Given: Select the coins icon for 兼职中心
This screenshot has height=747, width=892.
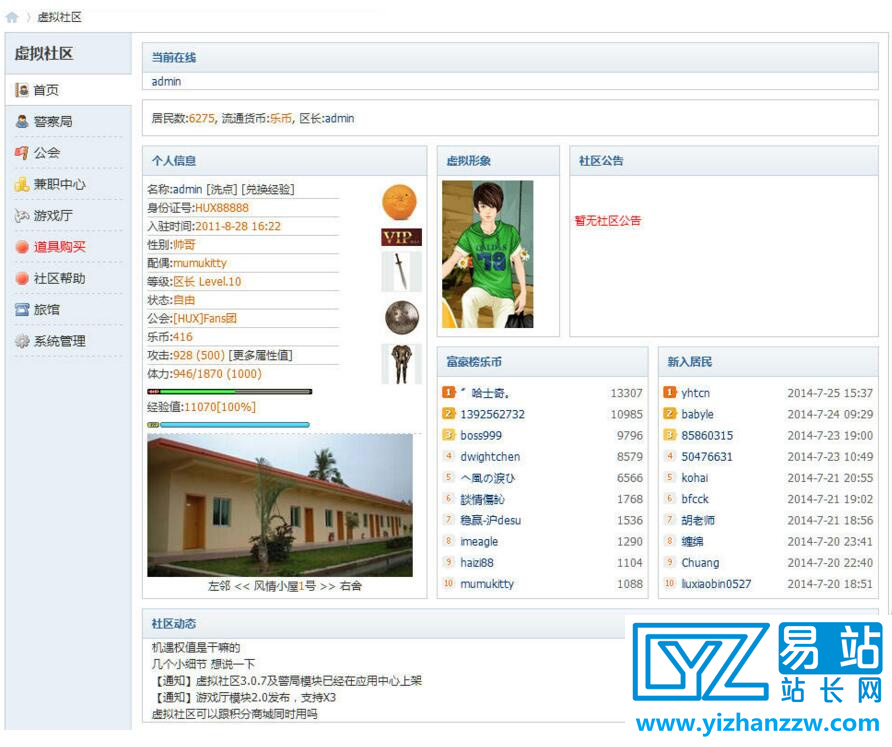Looking at the screenshot, I should [x=22, y=184].
